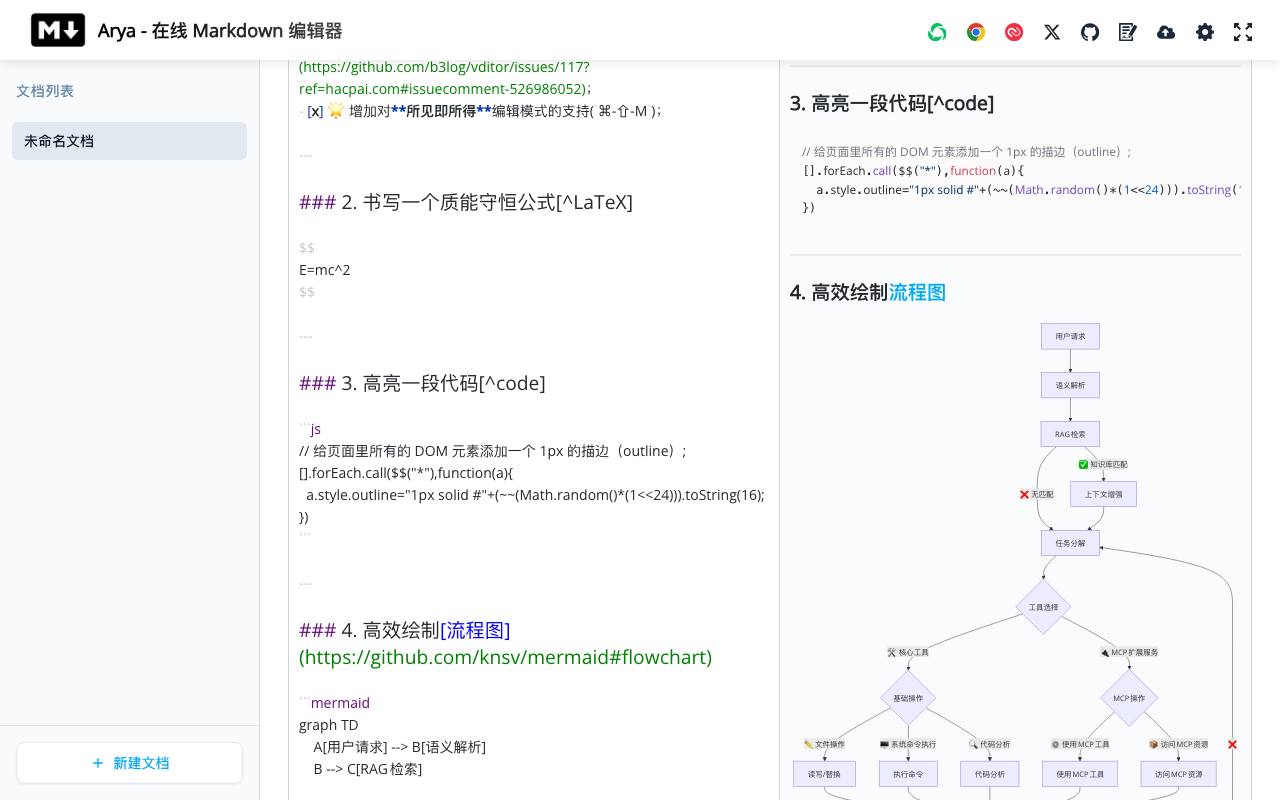The height and width of the screenshot is (800, 1280).
Task: Open the X (Twitter) icon link
Action: pos(1052,32)
